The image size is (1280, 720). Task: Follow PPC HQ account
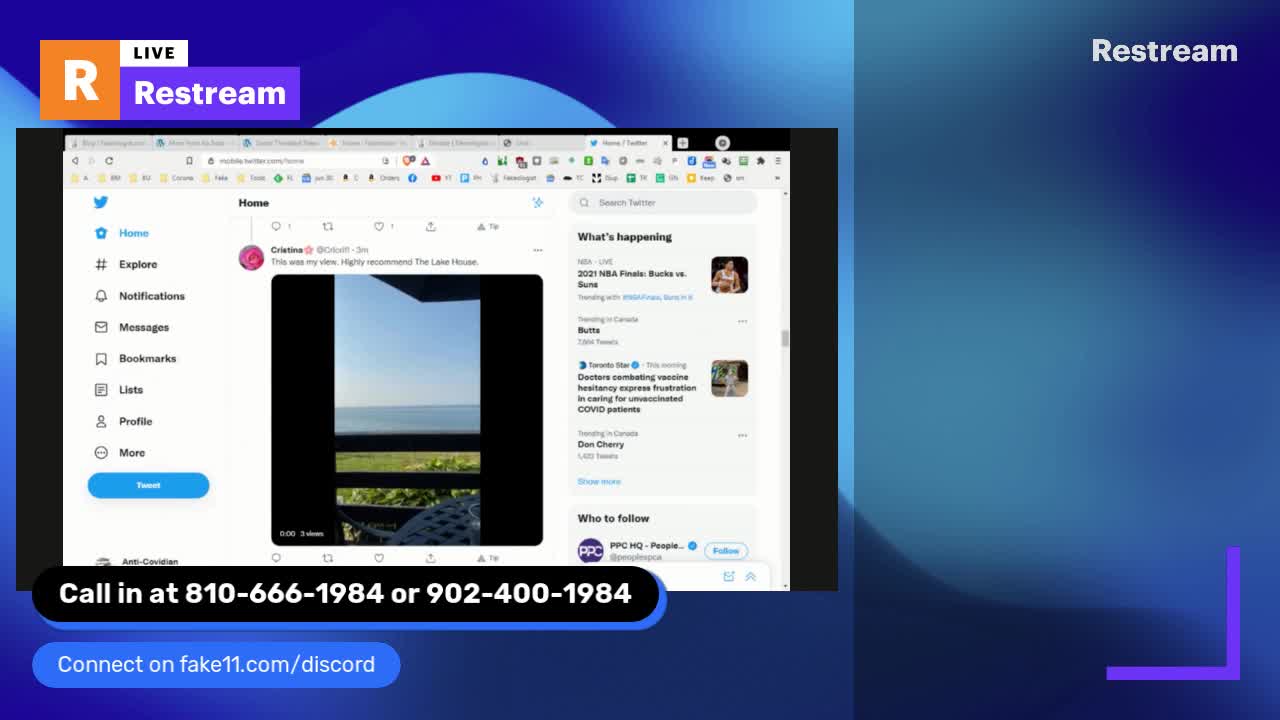coord(726,551)
